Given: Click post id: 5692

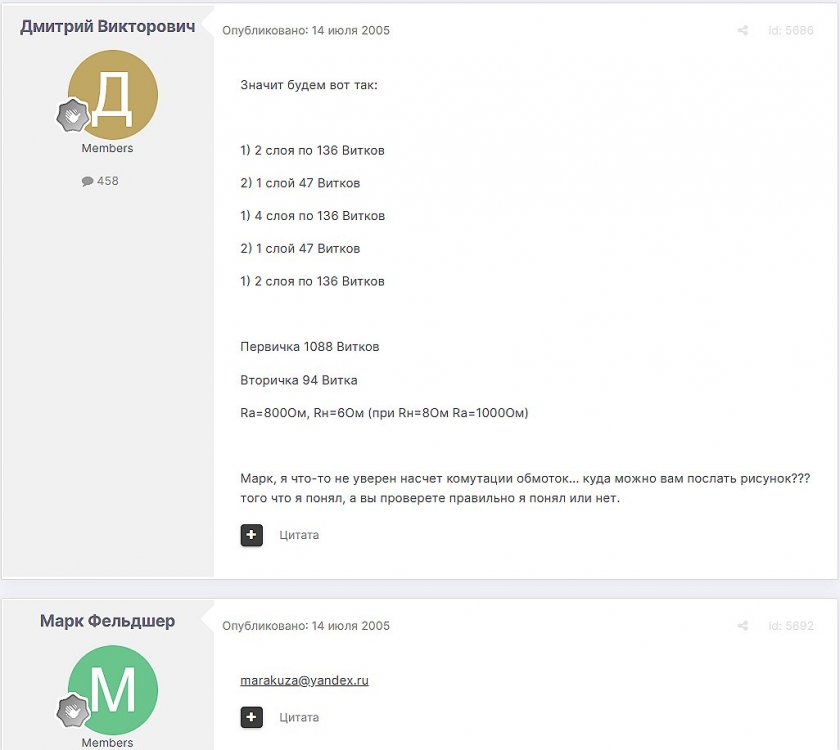Looking at the screenshot, I should point(790,626).
